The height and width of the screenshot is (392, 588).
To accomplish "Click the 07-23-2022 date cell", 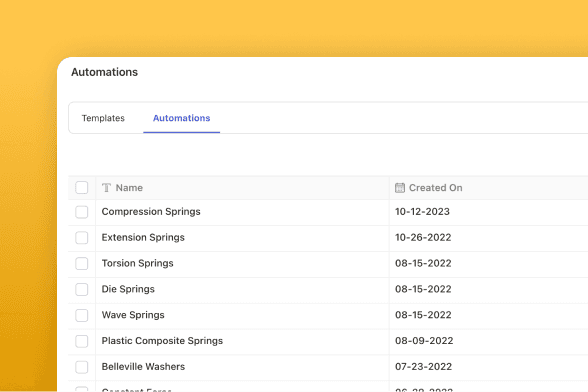I will tap(423, 366).
